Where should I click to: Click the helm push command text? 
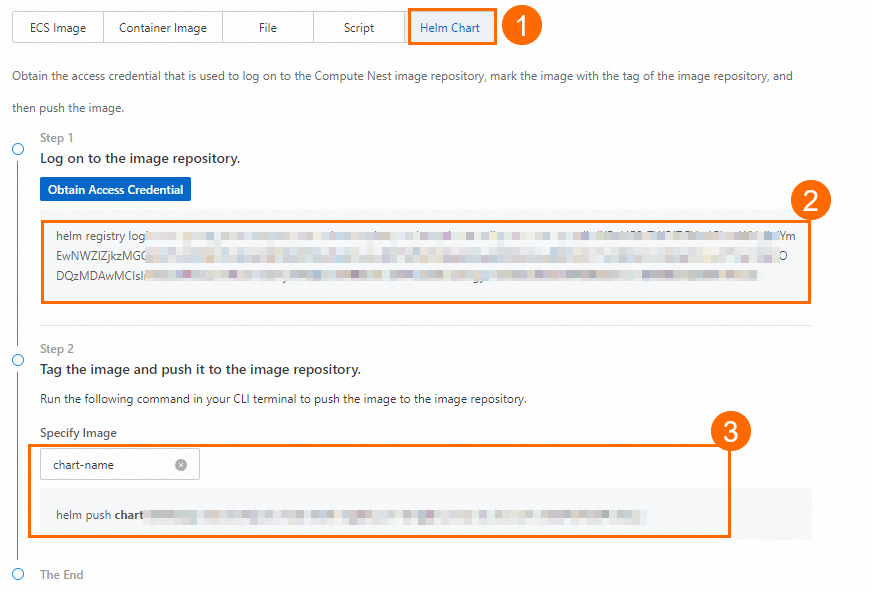[350, 516]
